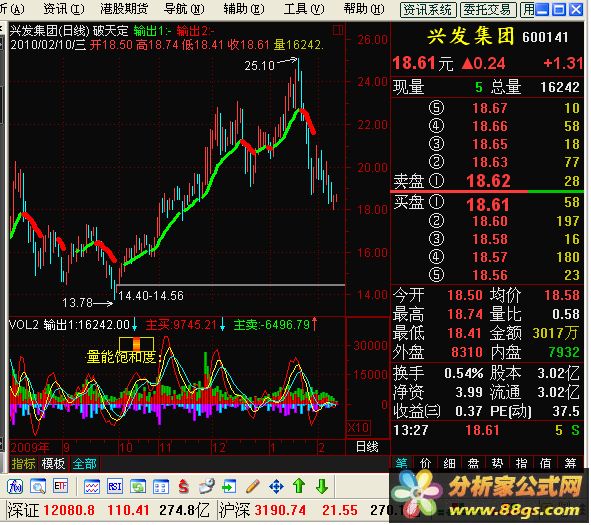This screenshot has width=591, height=525.
Task: Switch to the 全部 tab
Action: click(x=84, y=464)
